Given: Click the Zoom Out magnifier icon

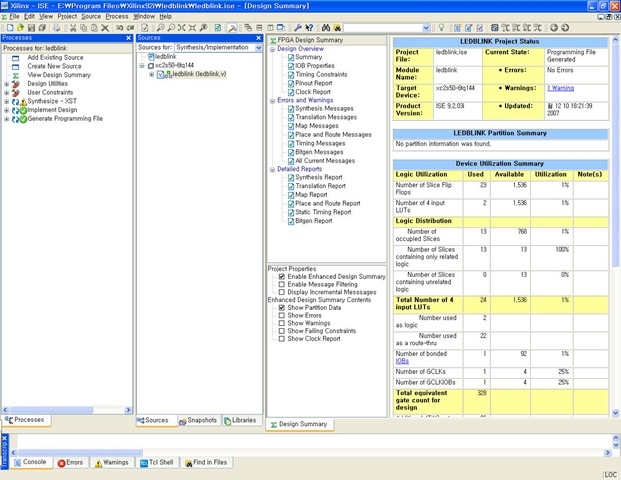Looking at the screenshot, I should pos(171,27).
